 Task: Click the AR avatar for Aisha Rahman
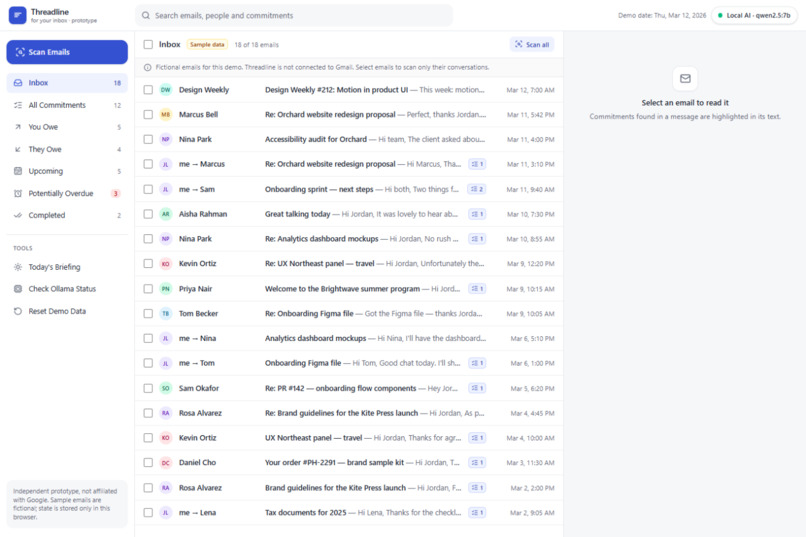pyautogui.click(x=166, y=214)
